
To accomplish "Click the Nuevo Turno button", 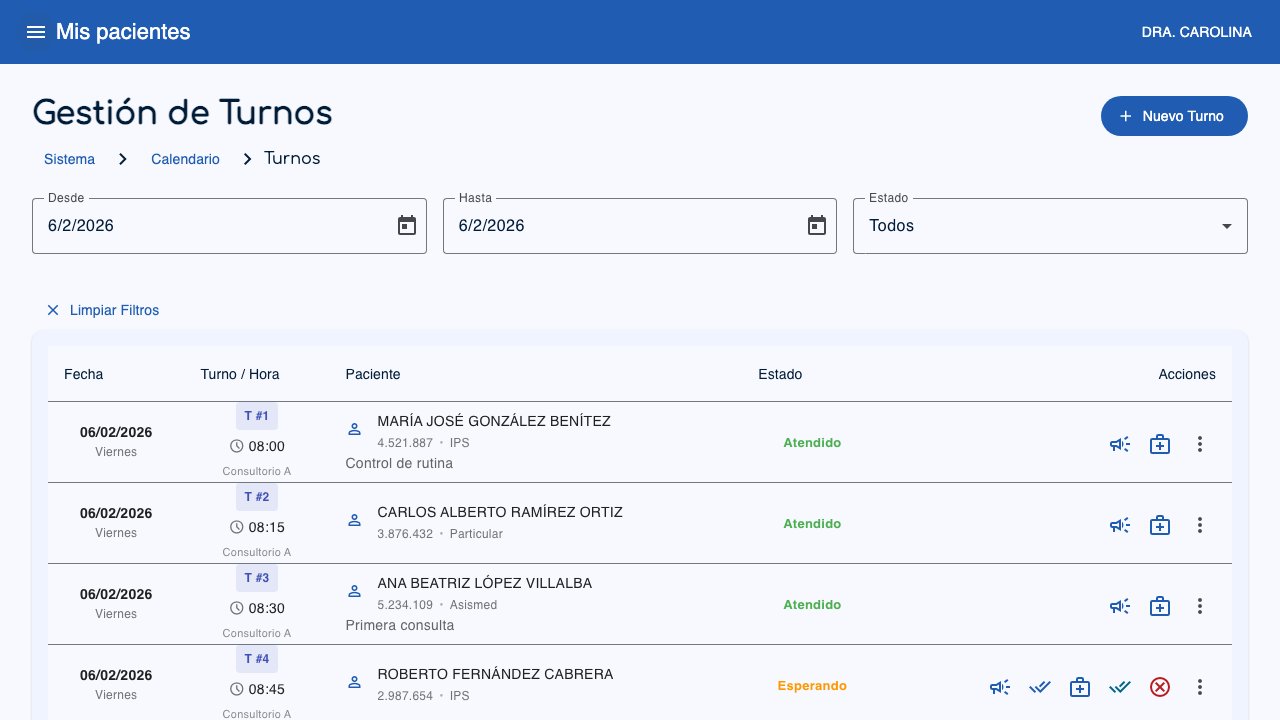I will [x=1173, y=116].
